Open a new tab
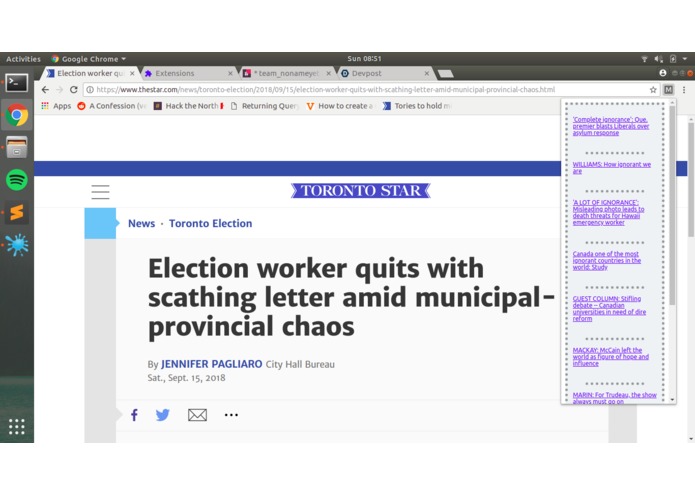Viewport: 695px width, 494px height. 445,74
